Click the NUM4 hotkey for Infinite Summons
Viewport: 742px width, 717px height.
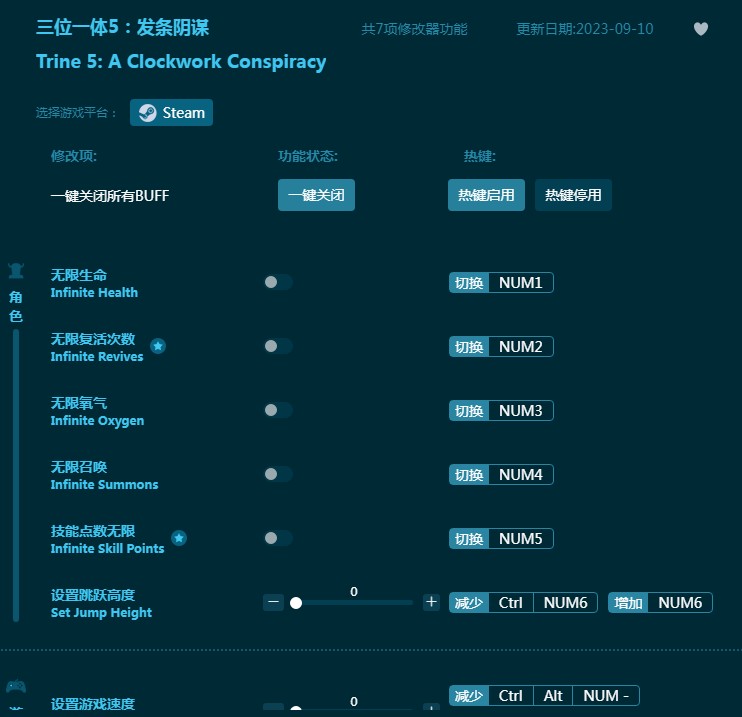point(521,474)
